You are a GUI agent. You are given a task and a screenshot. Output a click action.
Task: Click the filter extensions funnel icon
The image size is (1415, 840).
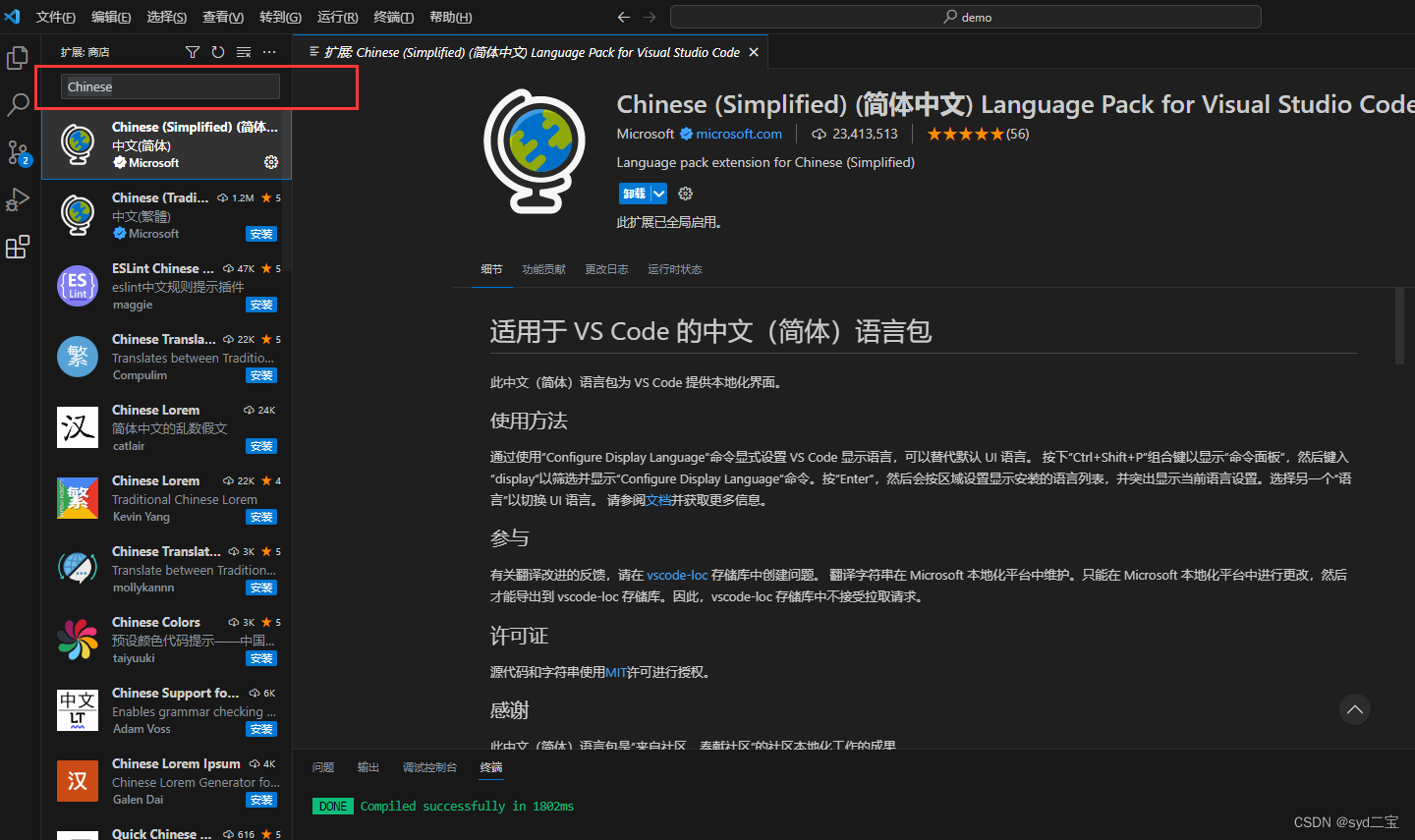193,51
